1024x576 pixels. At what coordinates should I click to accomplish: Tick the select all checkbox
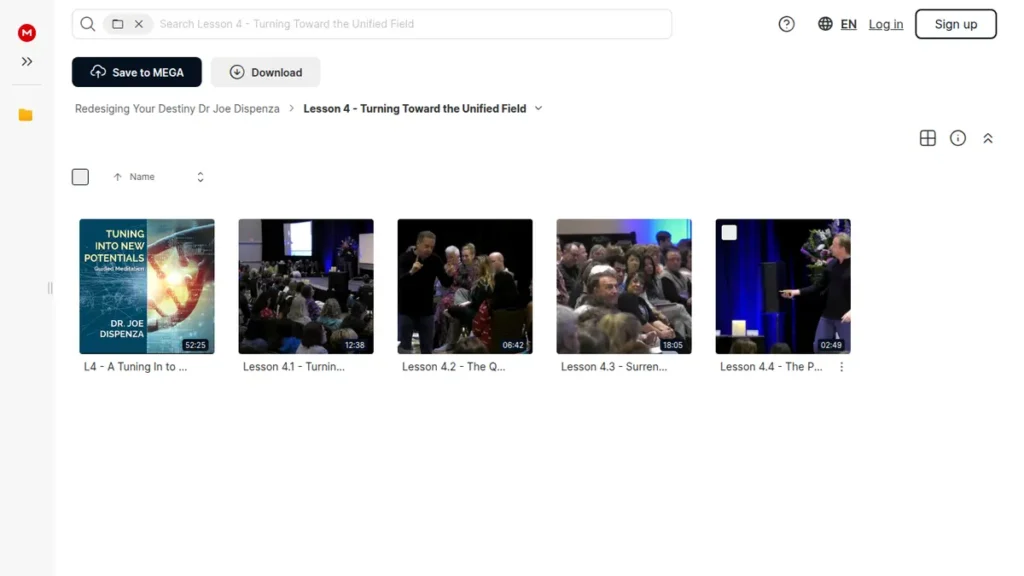pos(80,177)
